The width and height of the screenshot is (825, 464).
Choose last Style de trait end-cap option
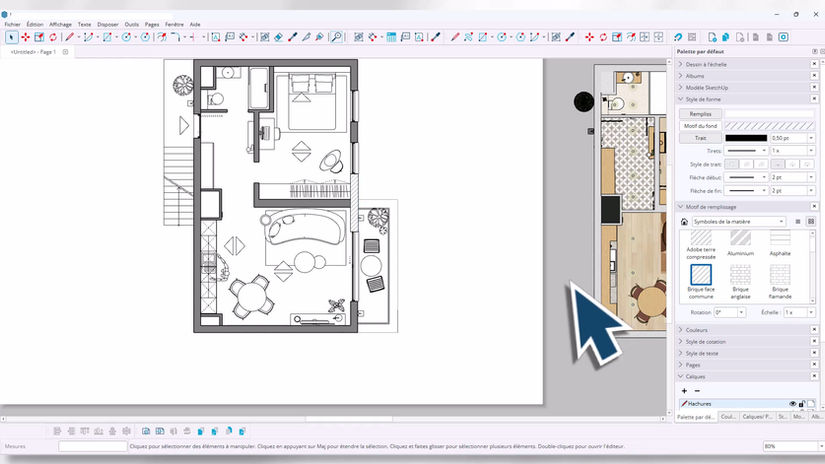pos(808,165)
